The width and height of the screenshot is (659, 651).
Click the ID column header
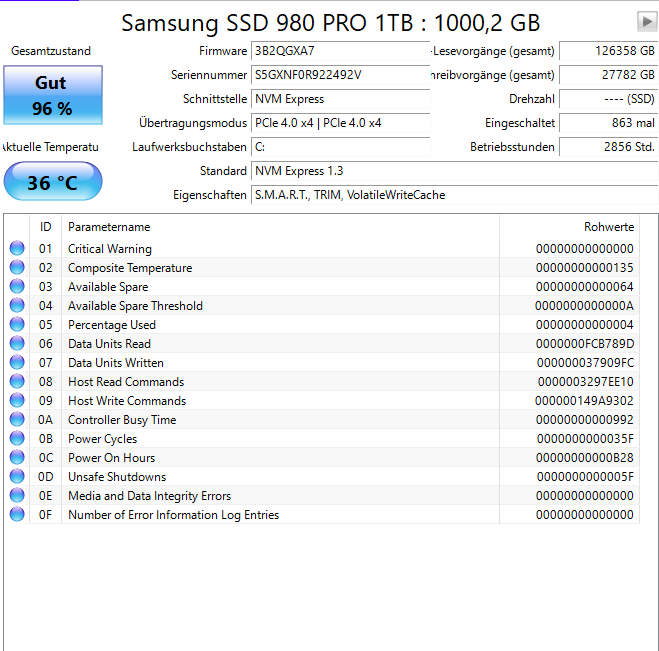tap(45, 227)
